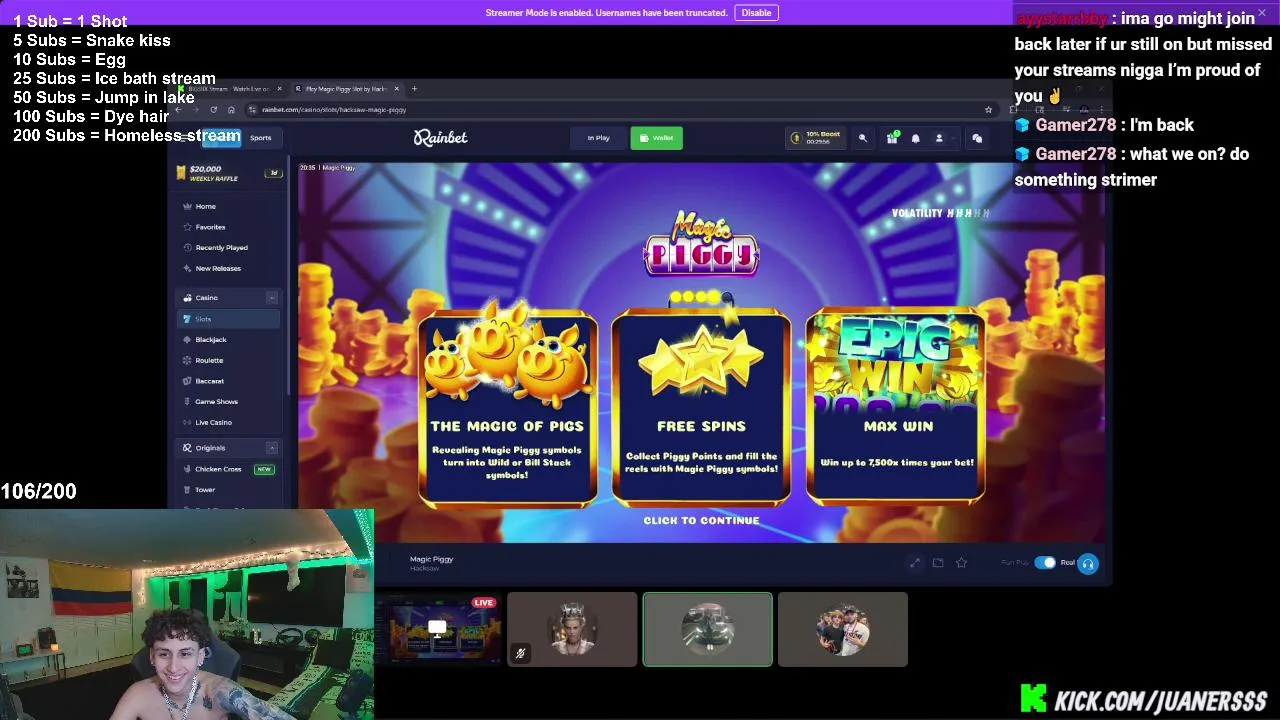The height and width of the screenshot is (720, 1280).
Task: Open Recently Played in the sidebar
Action: [229, 248]
